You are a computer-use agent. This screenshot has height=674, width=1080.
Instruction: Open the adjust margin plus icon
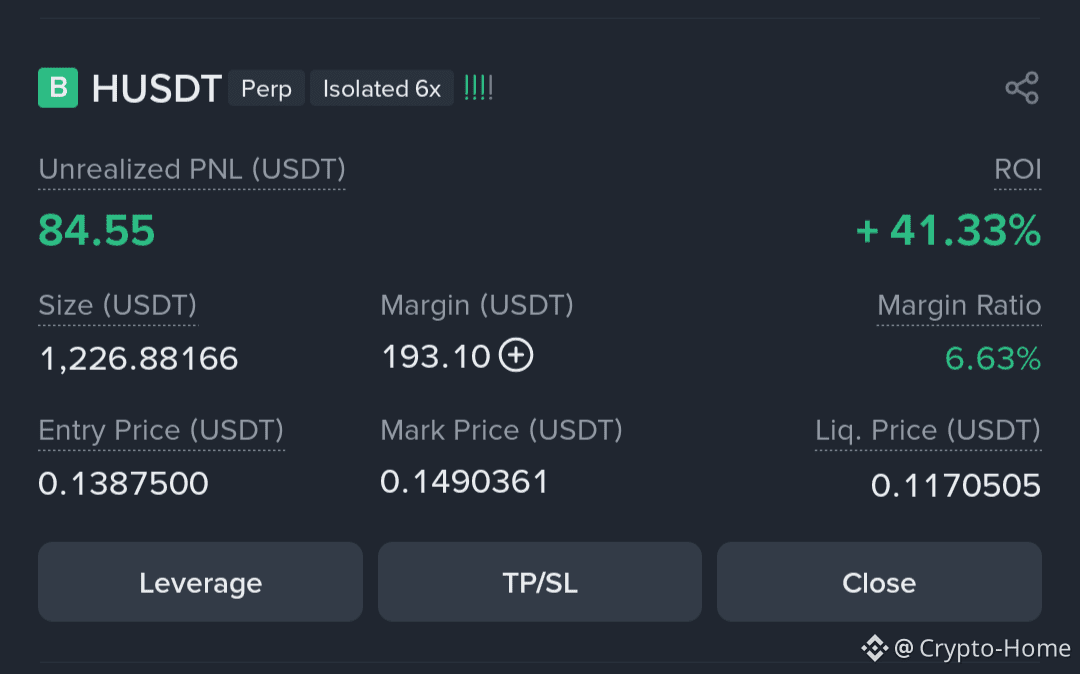tap(516, 356)
